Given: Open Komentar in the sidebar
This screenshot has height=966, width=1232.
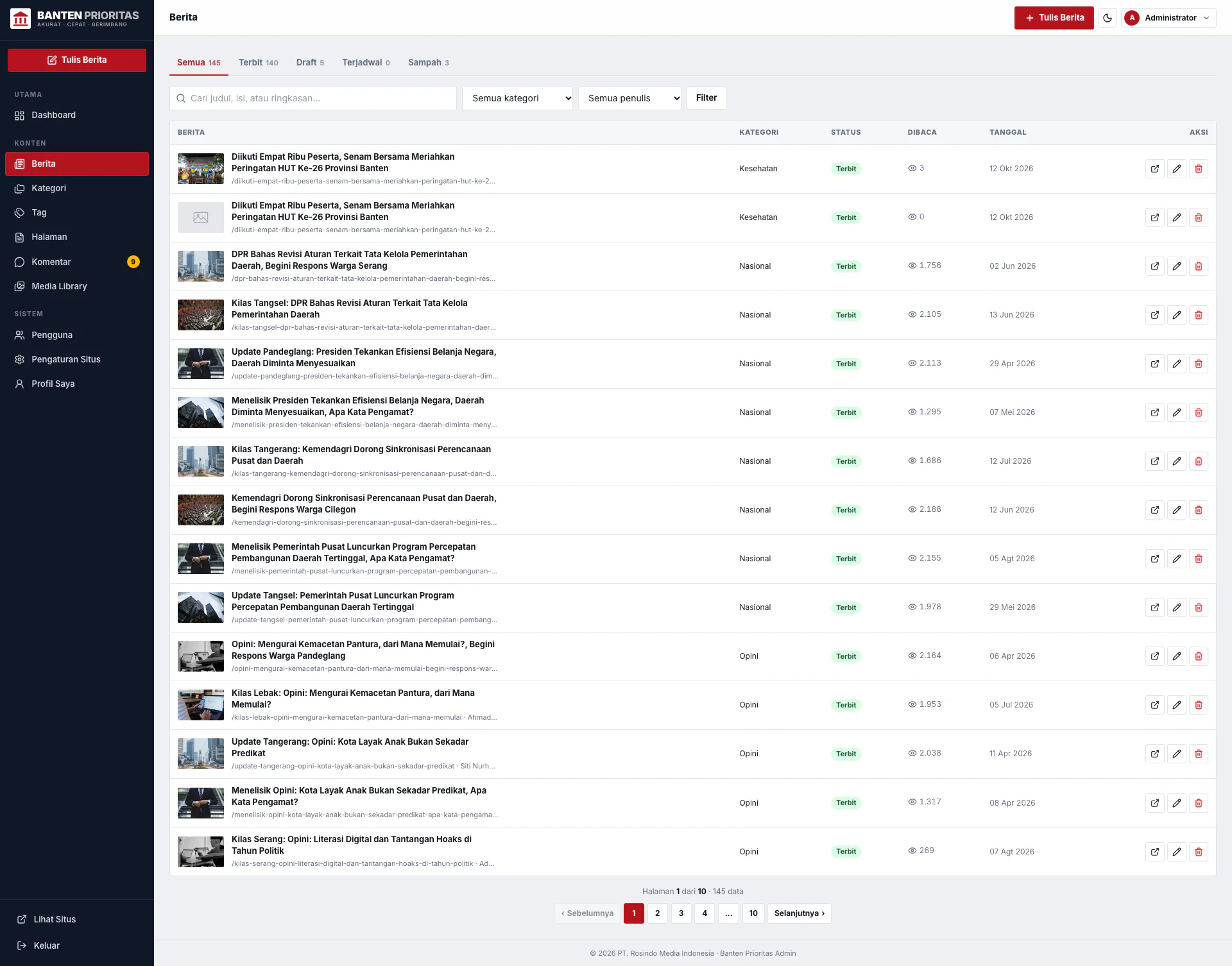Looking at the screenshot, I should click(77, 262).
